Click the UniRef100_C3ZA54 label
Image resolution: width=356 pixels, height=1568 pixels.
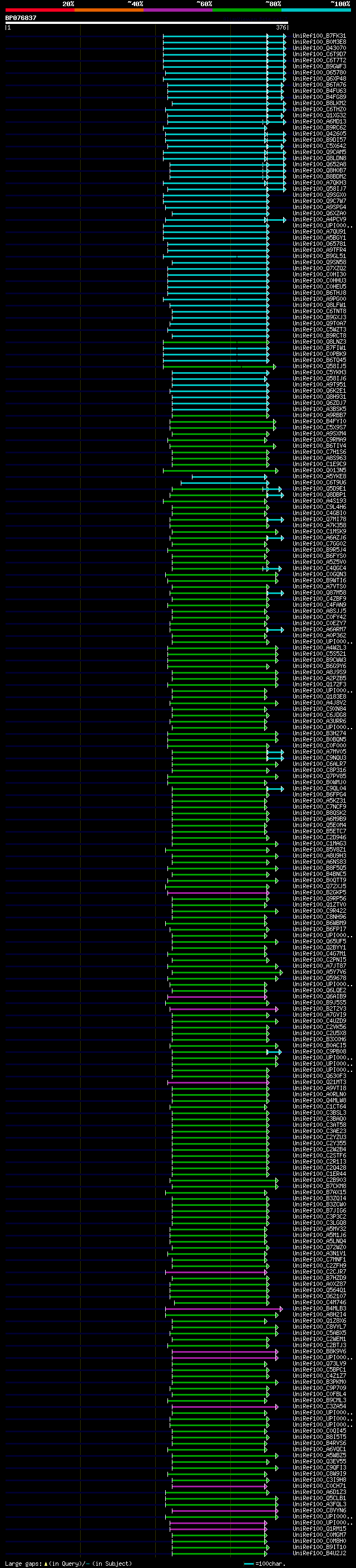pyautogui.click(x=319, y=1406)
